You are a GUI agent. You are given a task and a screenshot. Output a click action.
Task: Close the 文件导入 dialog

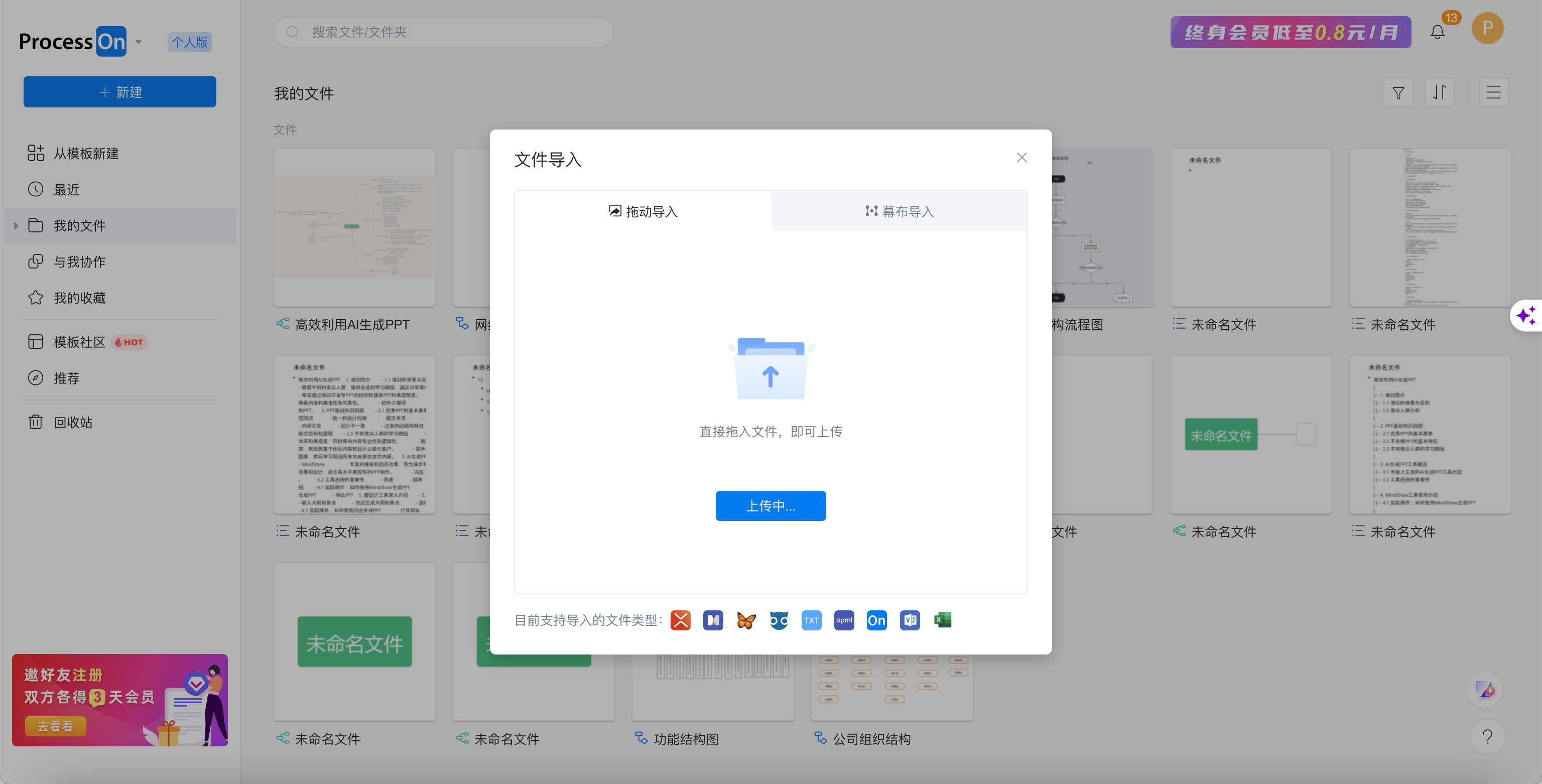tap(1022, 158)
